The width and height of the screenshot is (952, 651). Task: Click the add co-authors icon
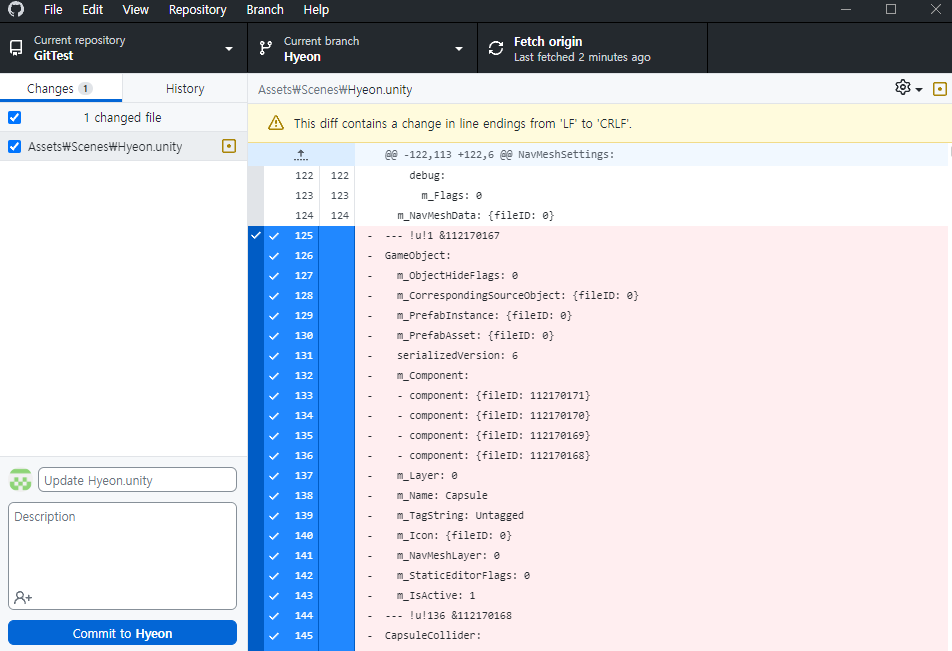[23, 598]
